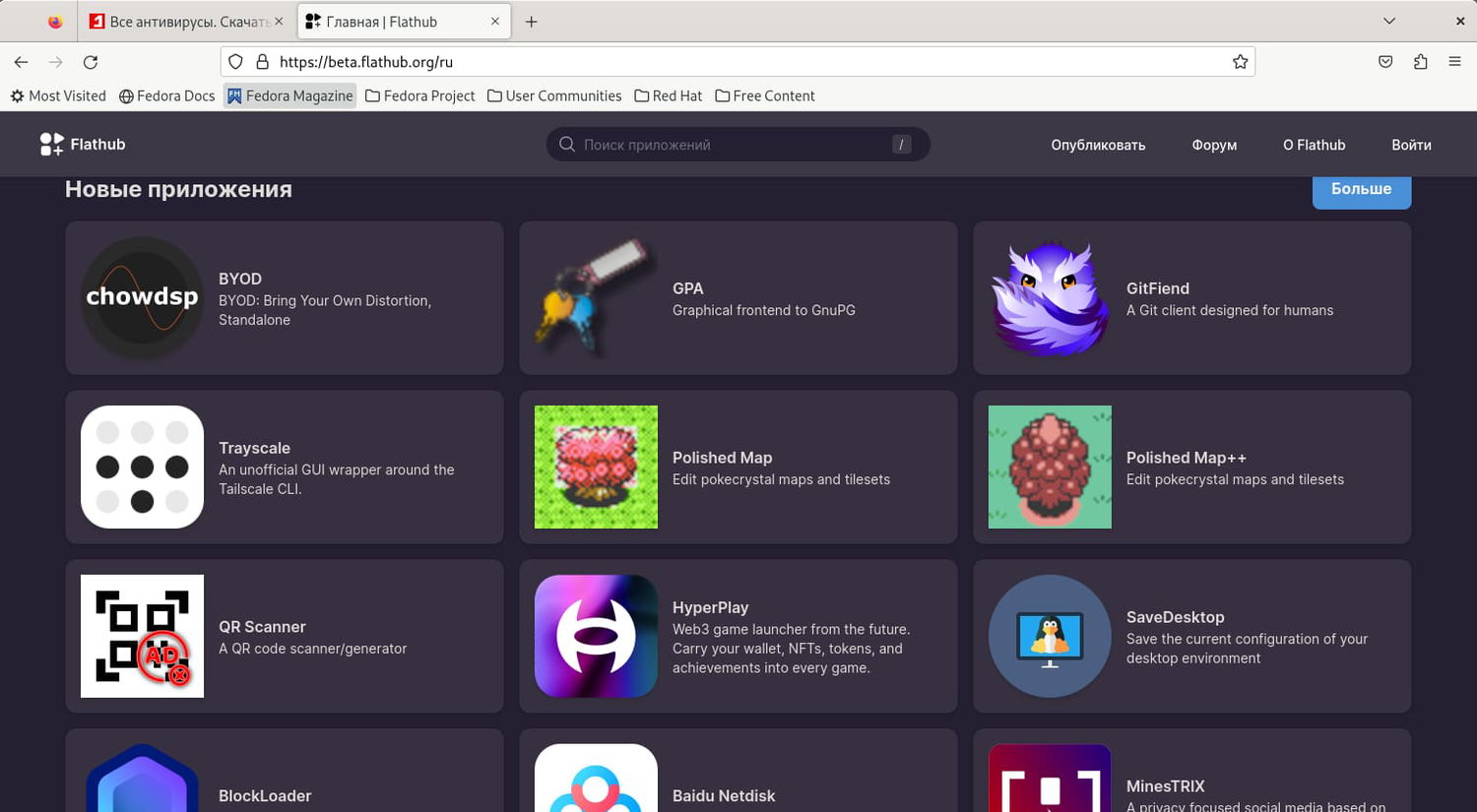Open the Firefox extensions puzzle icon
Viewport: 1477px width, 812px height.
(1420, 62)
